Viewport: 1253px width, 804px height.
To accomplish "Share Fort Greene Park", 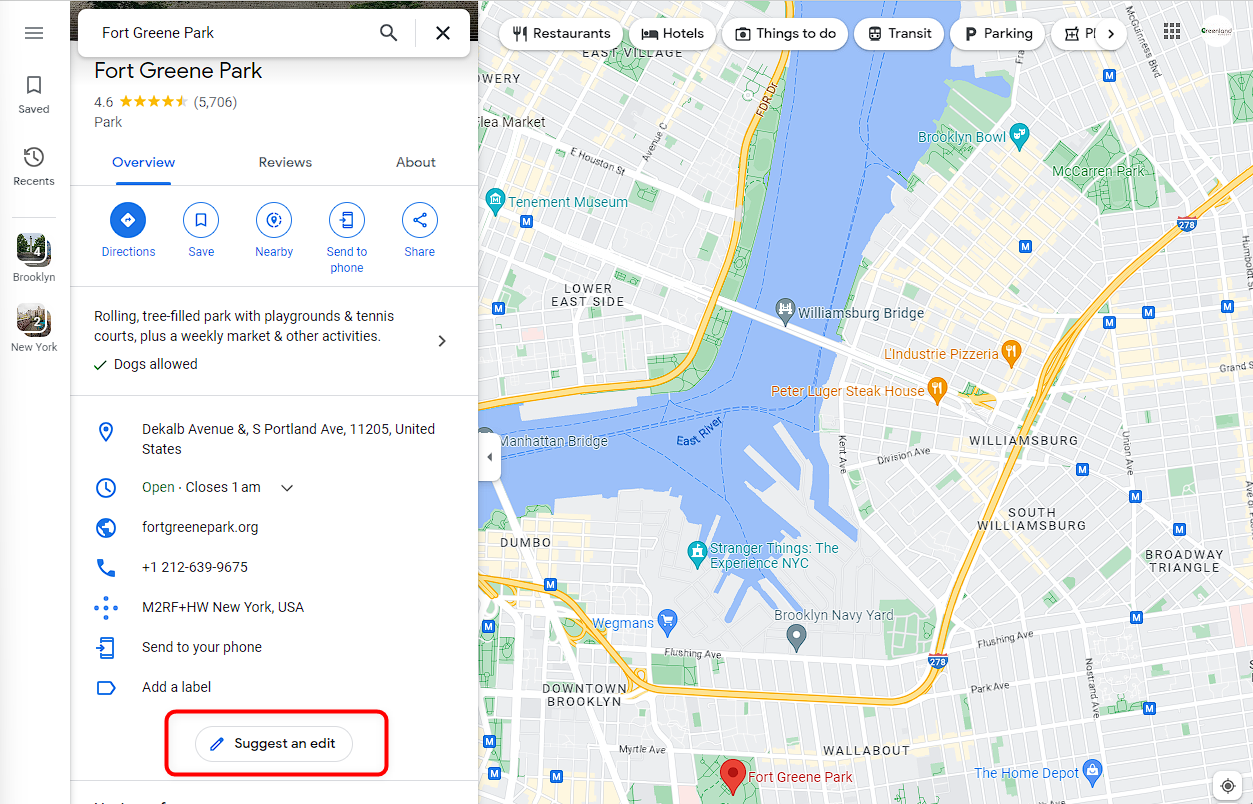I will (420, 220).
